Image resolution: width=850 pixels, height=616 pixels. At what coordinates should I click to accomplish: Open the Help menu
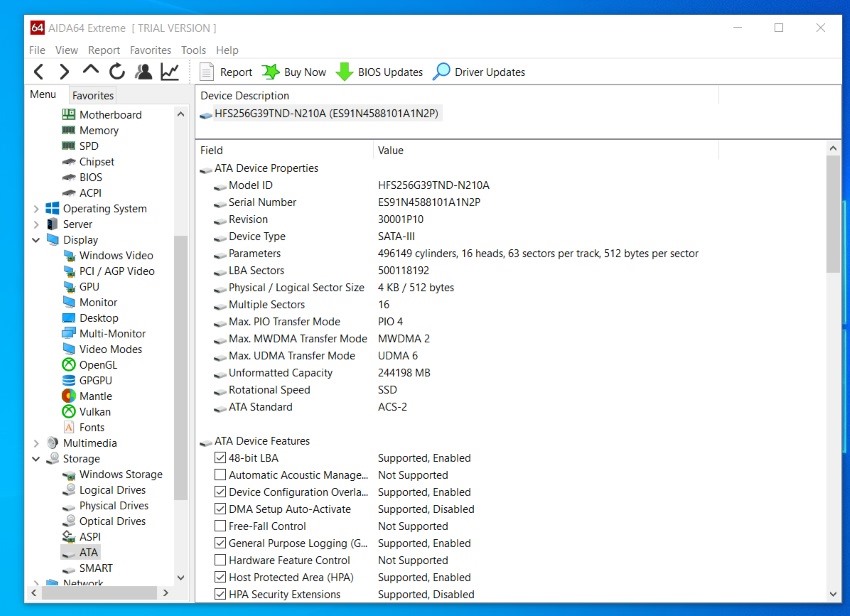227,50
